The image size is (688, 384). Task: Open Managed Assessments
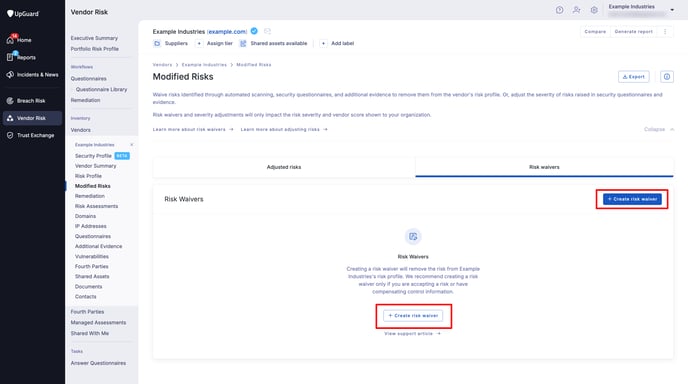click(98, 323)
